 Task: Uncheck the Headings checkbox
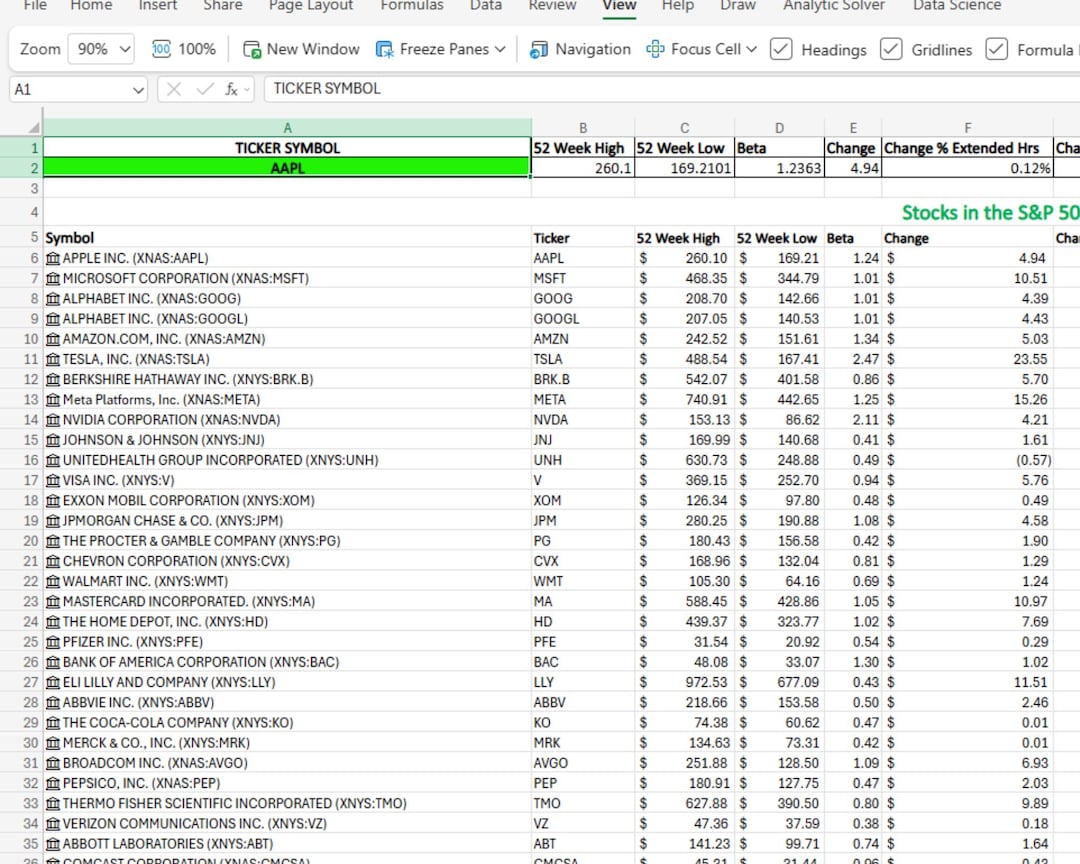[x=781, y=48]
